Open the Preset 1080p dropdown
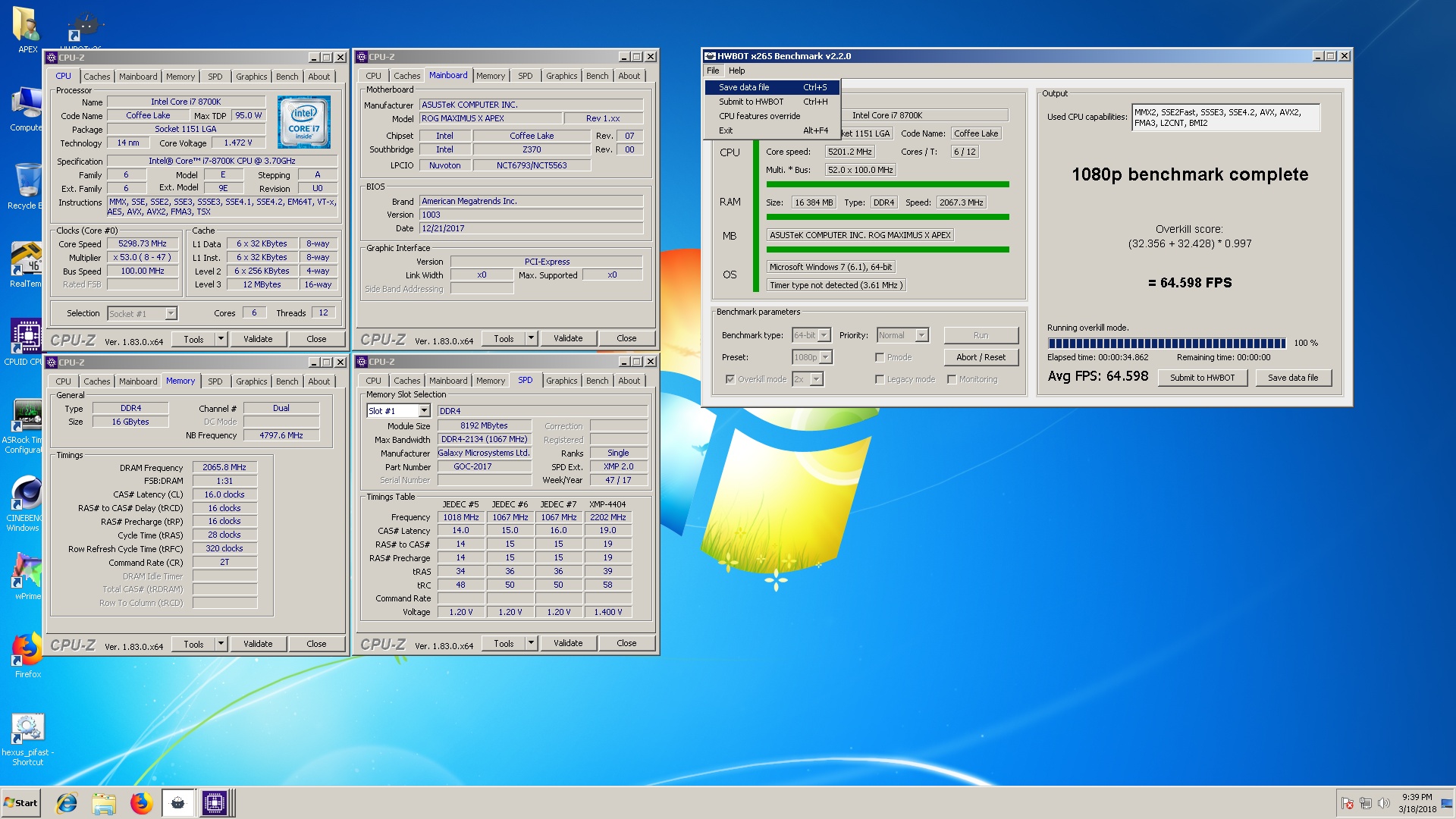1456x819 pixels. (x=812, y=357)
